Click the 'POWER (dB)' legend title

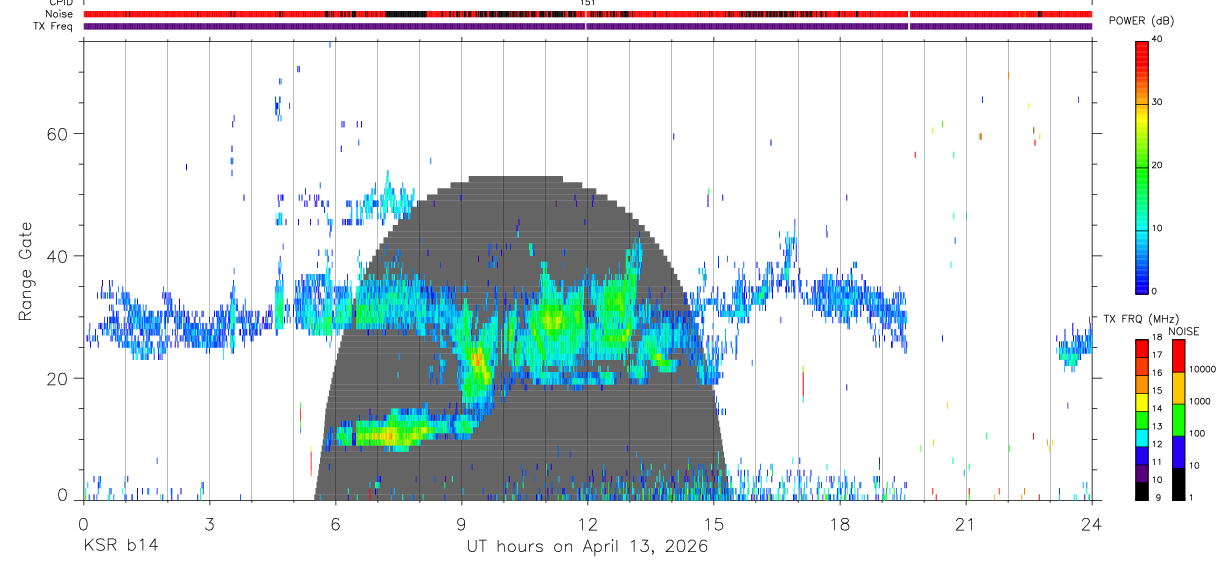[1144, 21]
